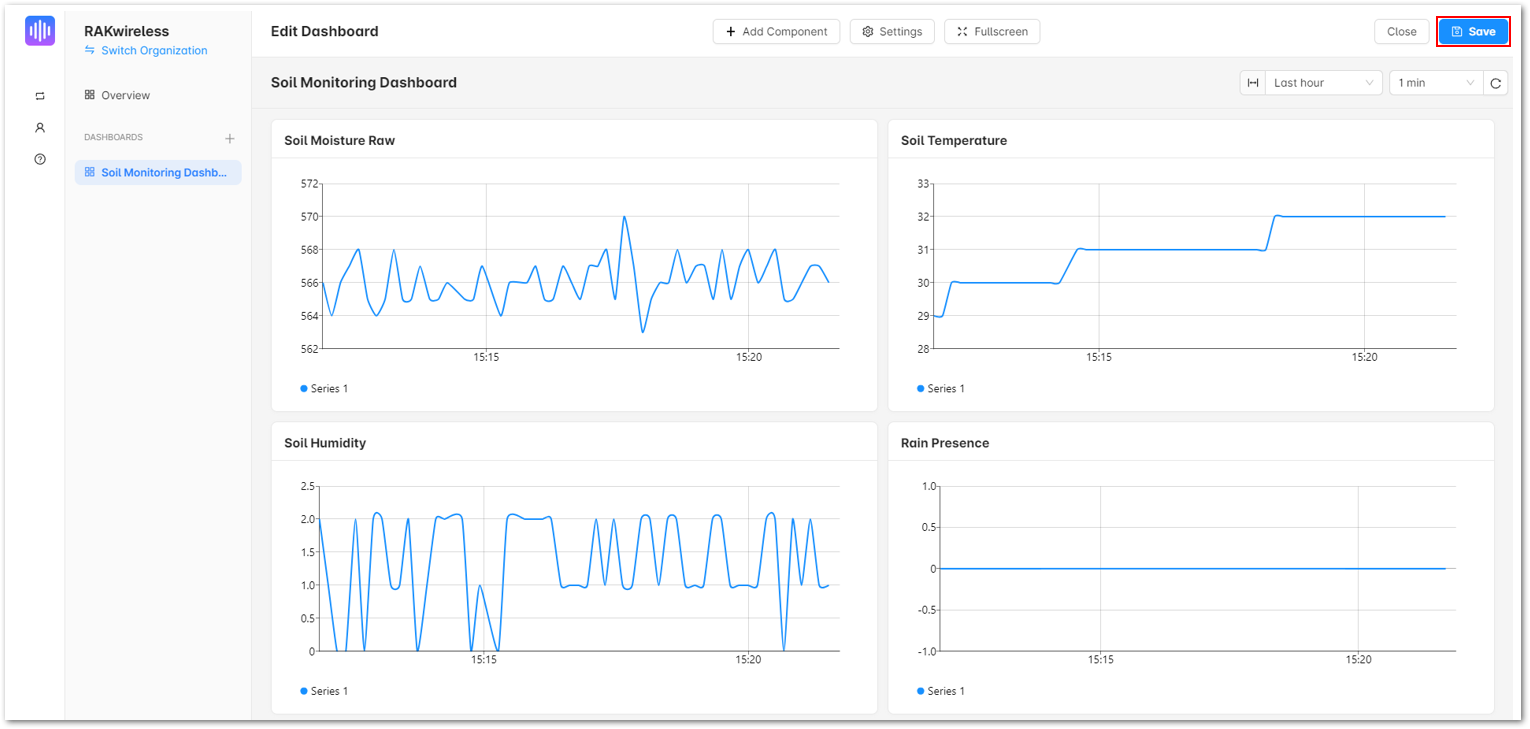
Task: Open dashboard Settings
Action: 892,32
